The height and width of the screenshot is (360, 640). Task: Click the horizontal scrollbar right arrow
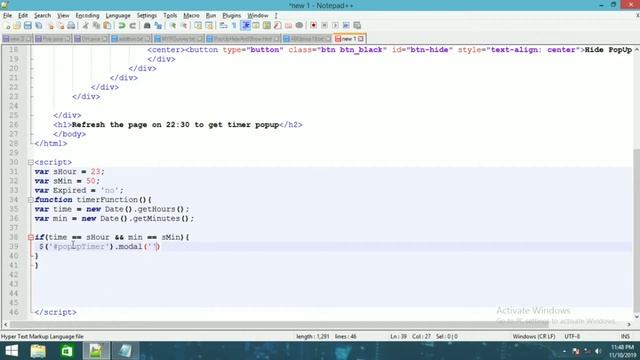coord(629,324)
